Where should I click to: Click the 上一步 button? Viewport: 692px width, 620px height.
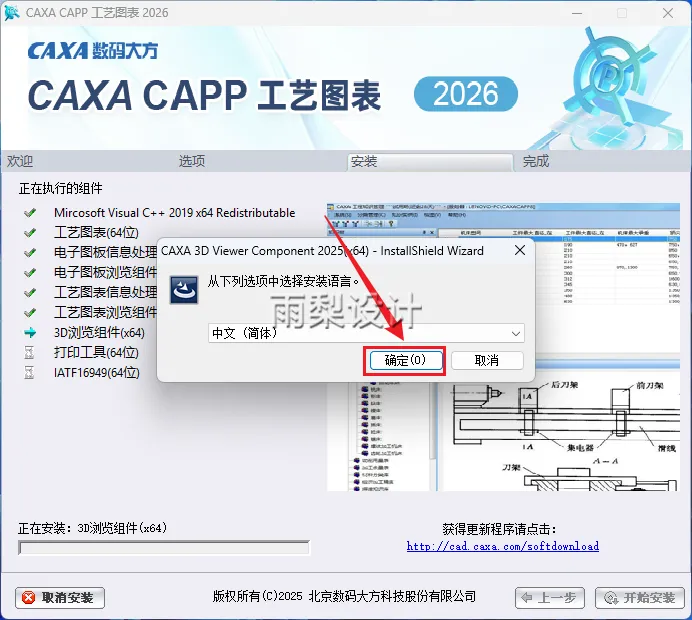[x=549, y=598]
